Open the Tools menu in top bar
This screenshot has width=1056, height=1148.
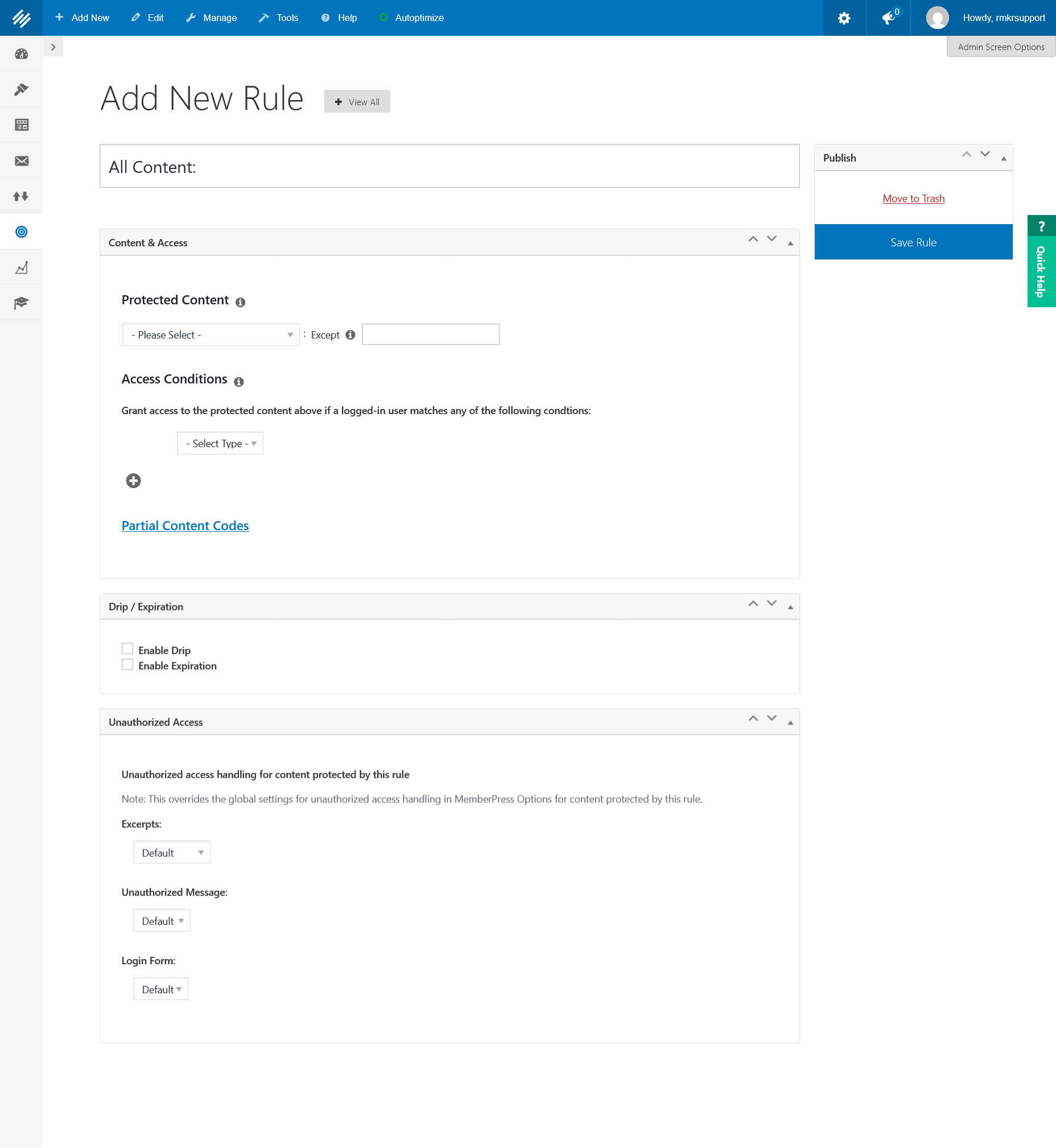pos(279,18)
